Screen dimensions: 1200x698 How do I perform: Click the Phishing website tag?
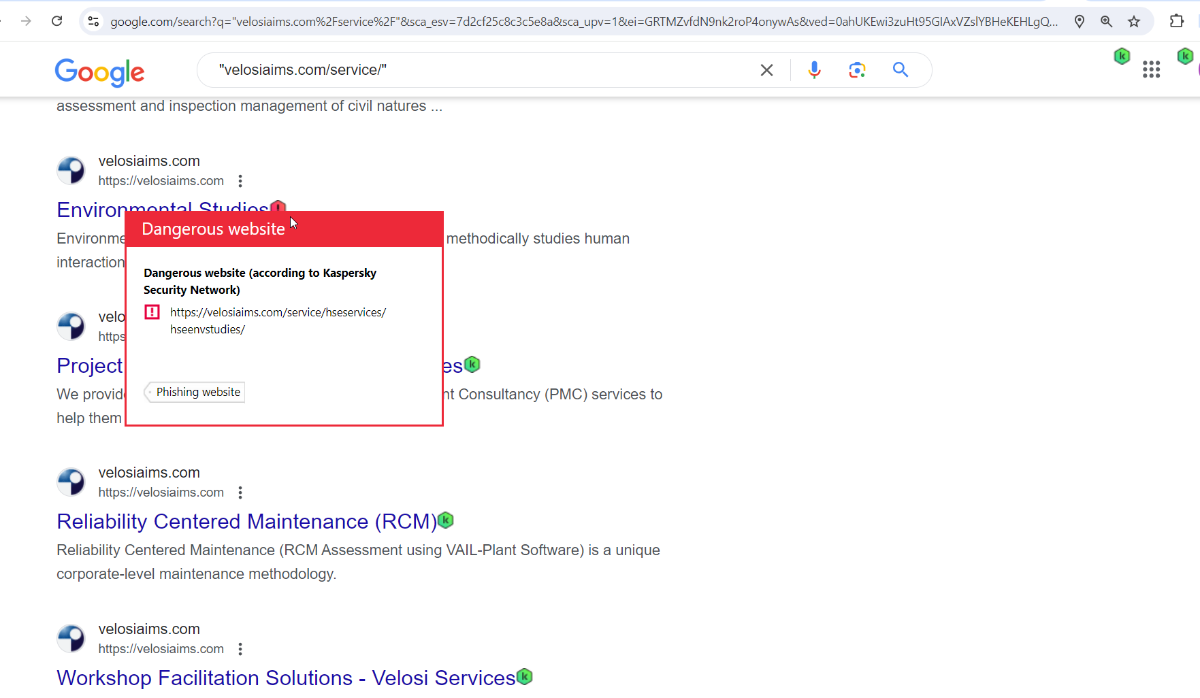(196, 392)
